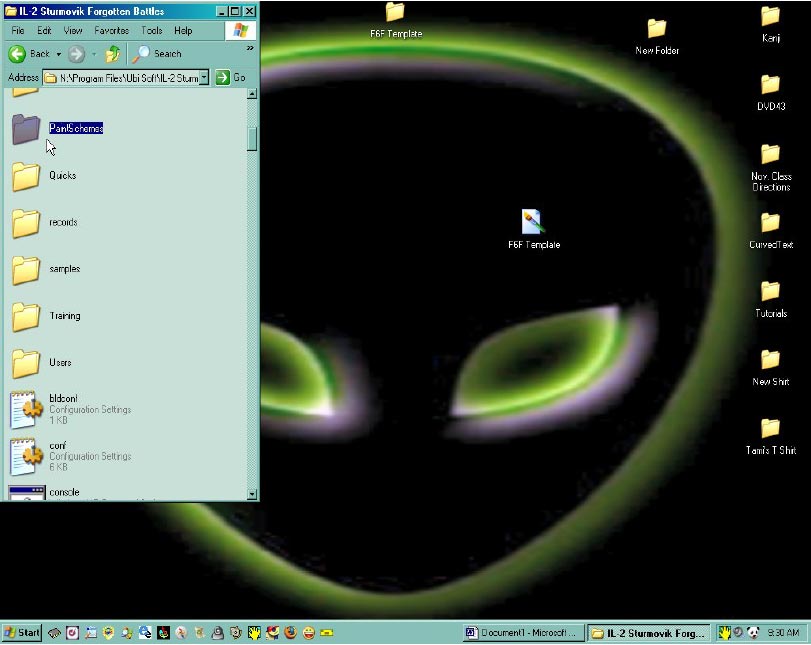Open the Favorites menu
The width and height of the screenshot is (811, 645).
point(111,31)
